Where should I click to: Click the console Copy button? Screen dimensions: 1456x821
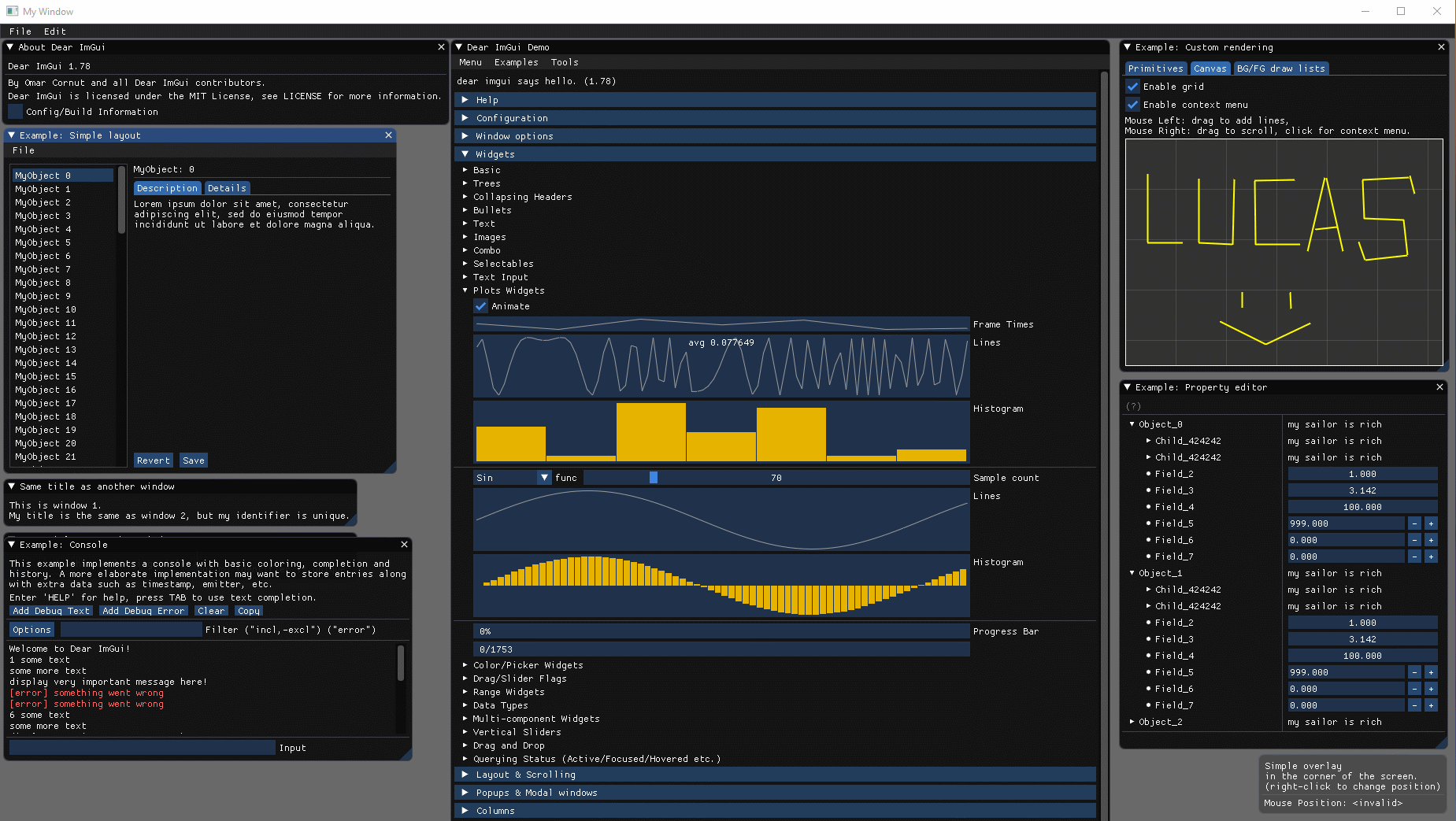(249, 611)
